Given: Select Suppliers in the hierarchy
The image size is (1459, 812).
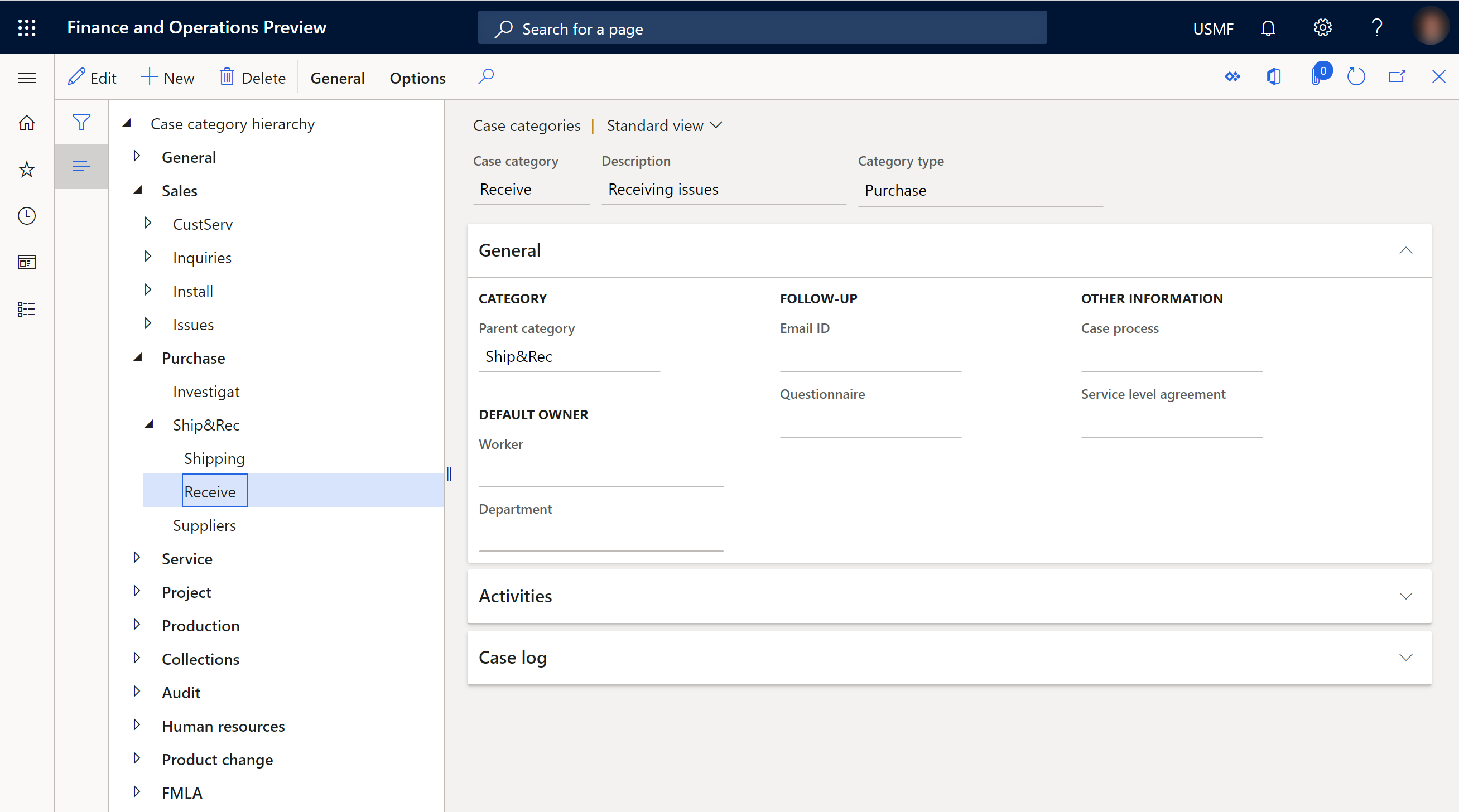Looking at the screenshot, I should pyautogui.click(x=204, y=525).
